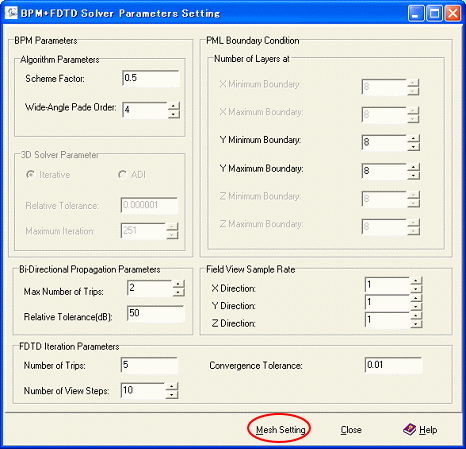Click the Help book icon
Viewport: 466px width, 449px height.
click(x=409, y=429)
